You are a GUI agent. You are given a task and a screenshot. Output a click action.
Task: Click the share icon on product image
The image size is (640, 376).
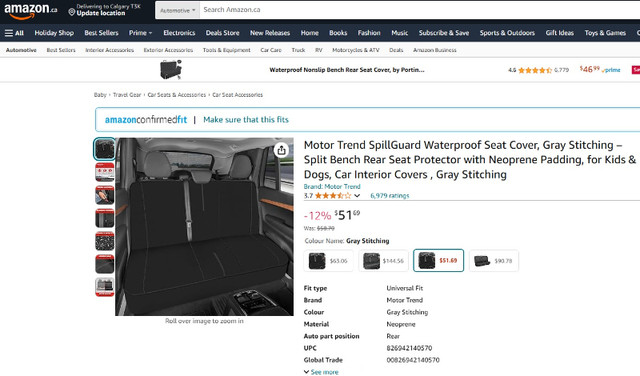[x=281, y=150]
